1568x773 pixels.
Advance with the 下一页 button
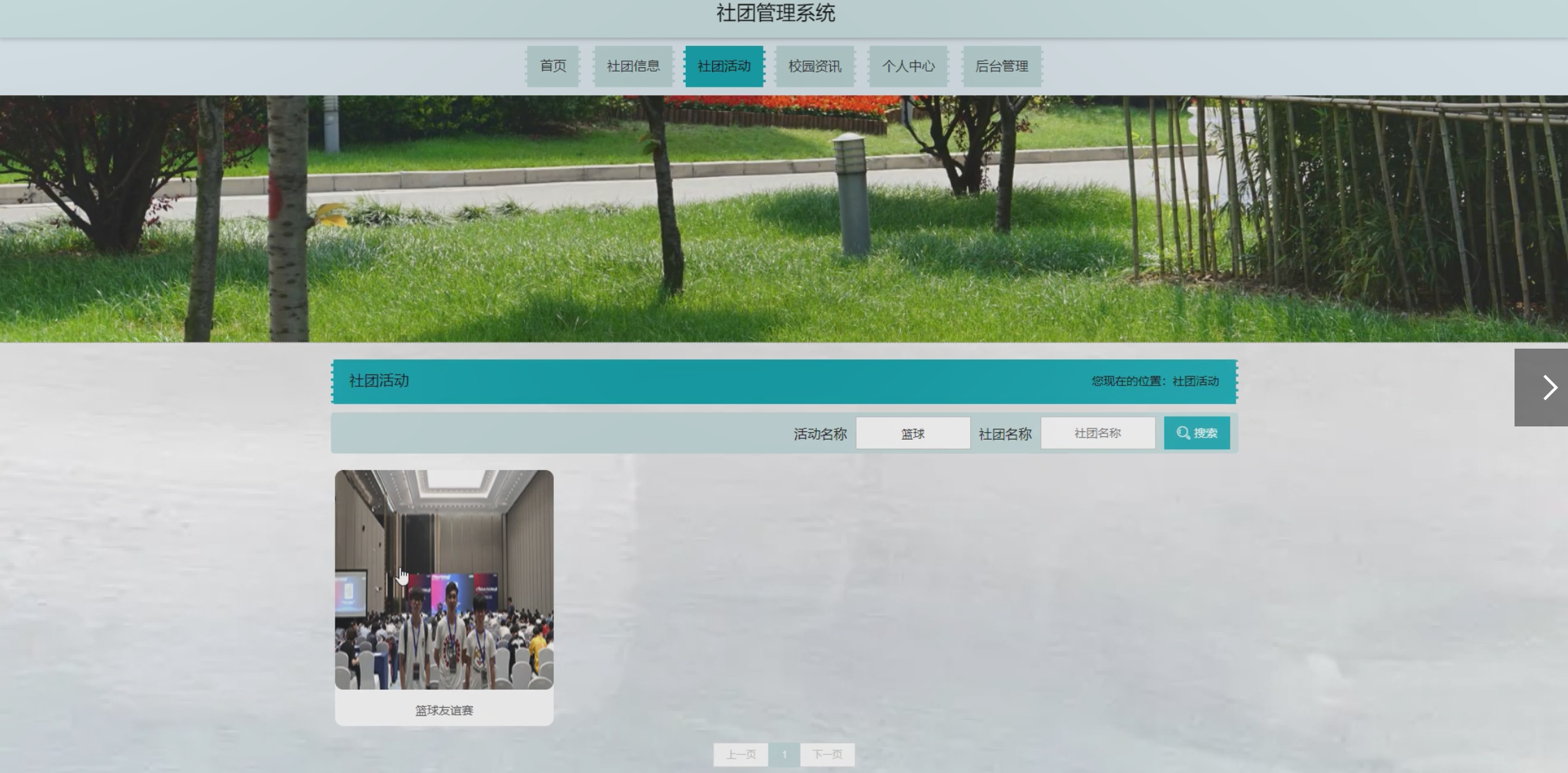827,755
